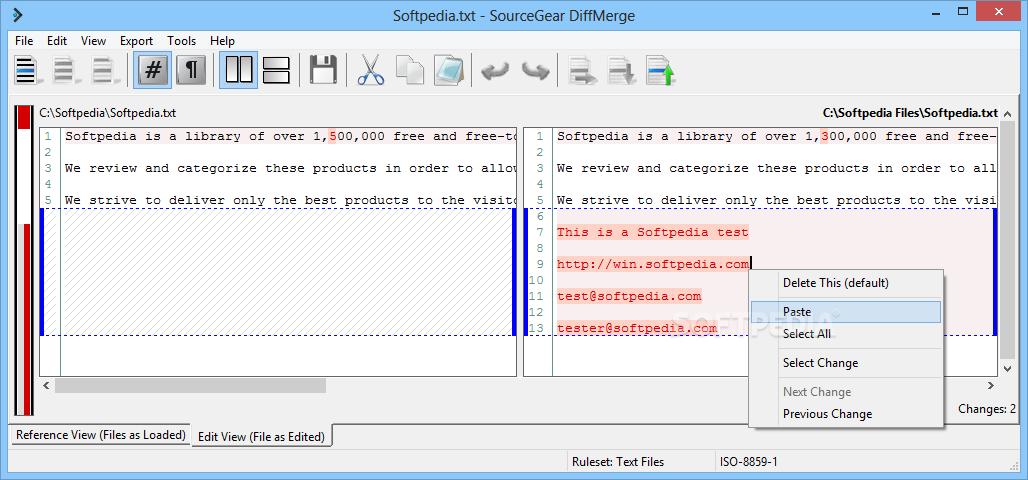The image size is (1028, 480).
Task: Minimize the DiffMerge window
Action: (934, 12)
